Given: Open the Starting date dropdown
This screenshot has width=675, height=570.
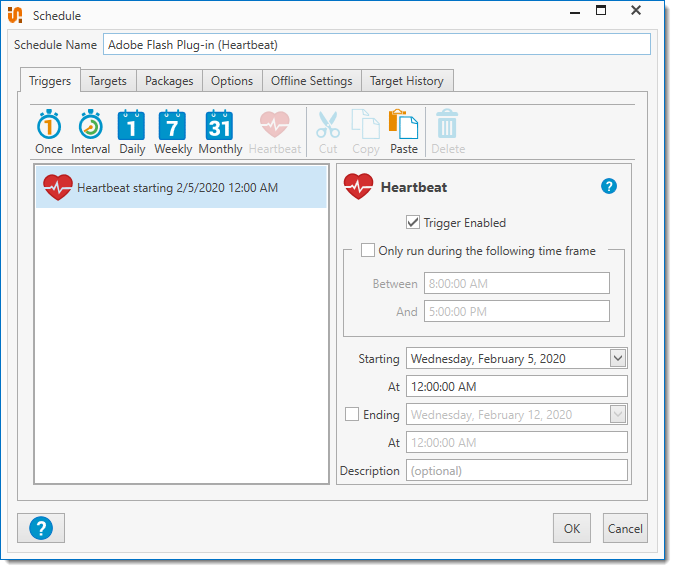Looking at the screenshot, I should click(x=617, y=358).
